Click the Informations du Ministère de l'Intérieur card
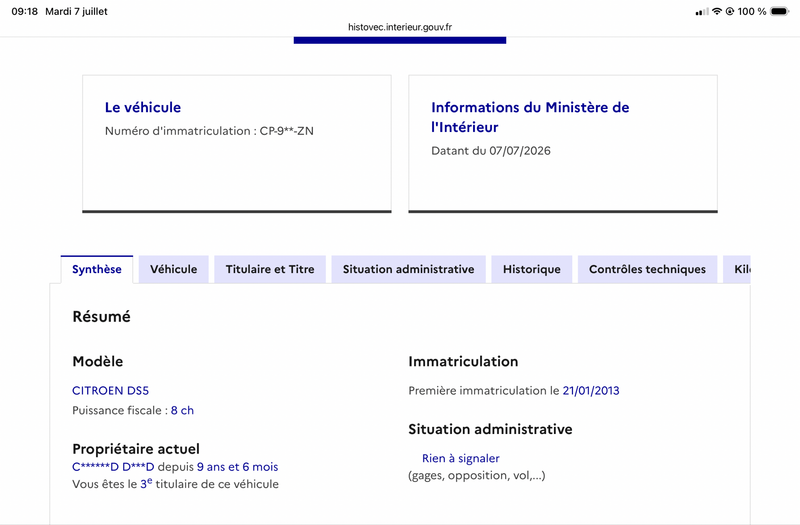 tap(563, 143)
